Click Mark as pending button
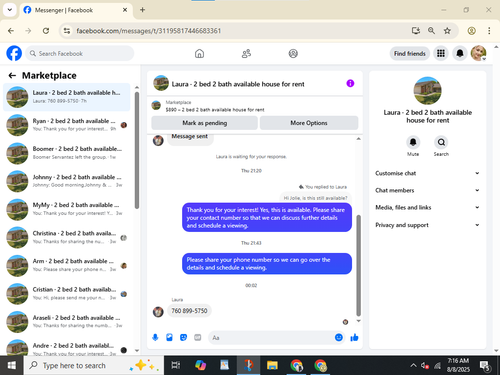Screen dimensions: 500x375 coord(204,123)
